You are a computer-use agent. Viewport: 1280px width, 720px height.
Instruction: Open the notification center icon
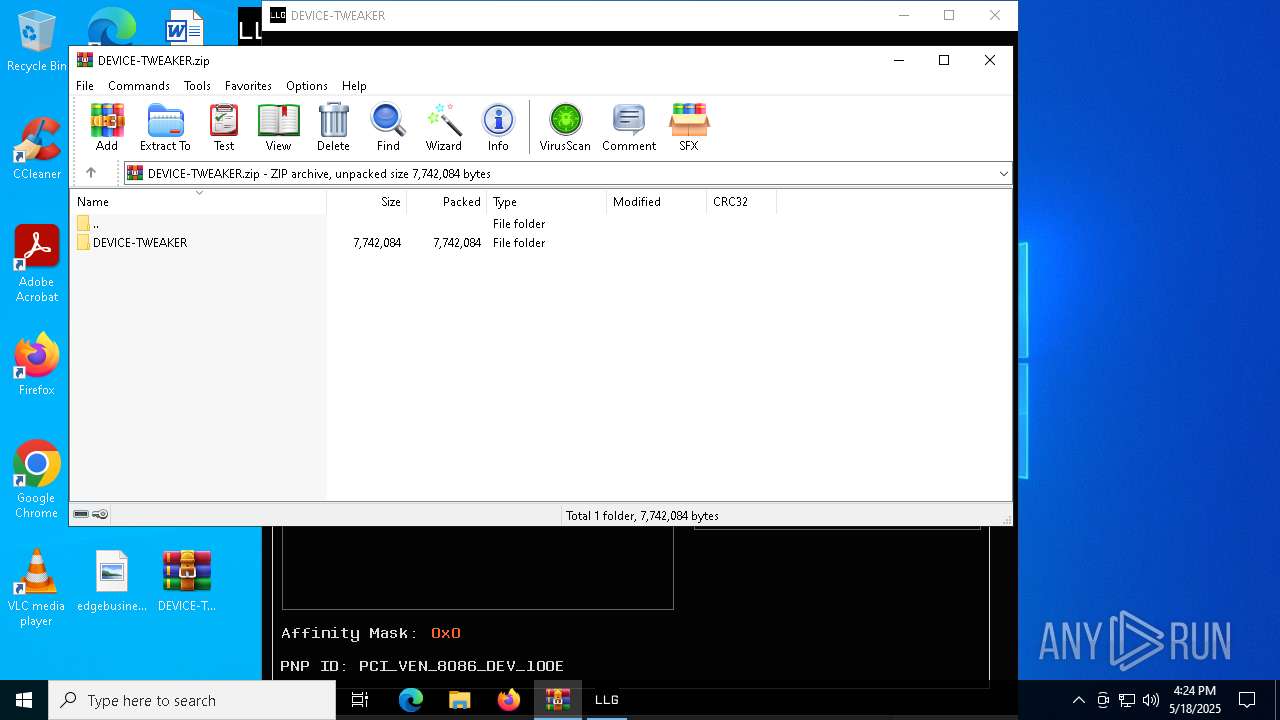pos(1247,700)
